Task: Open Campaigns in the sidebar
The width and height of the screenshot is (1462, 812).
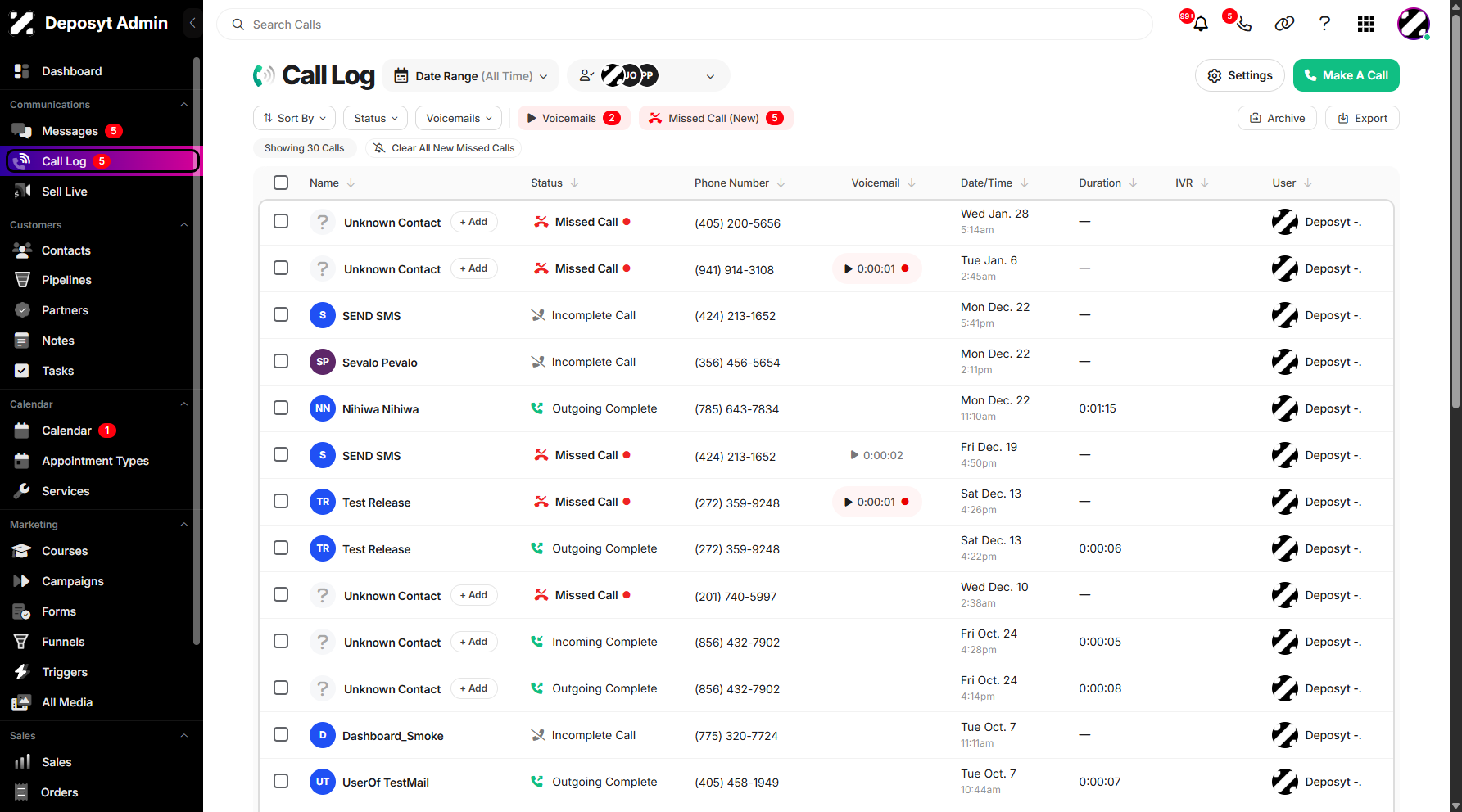Action: coord(72,581)
